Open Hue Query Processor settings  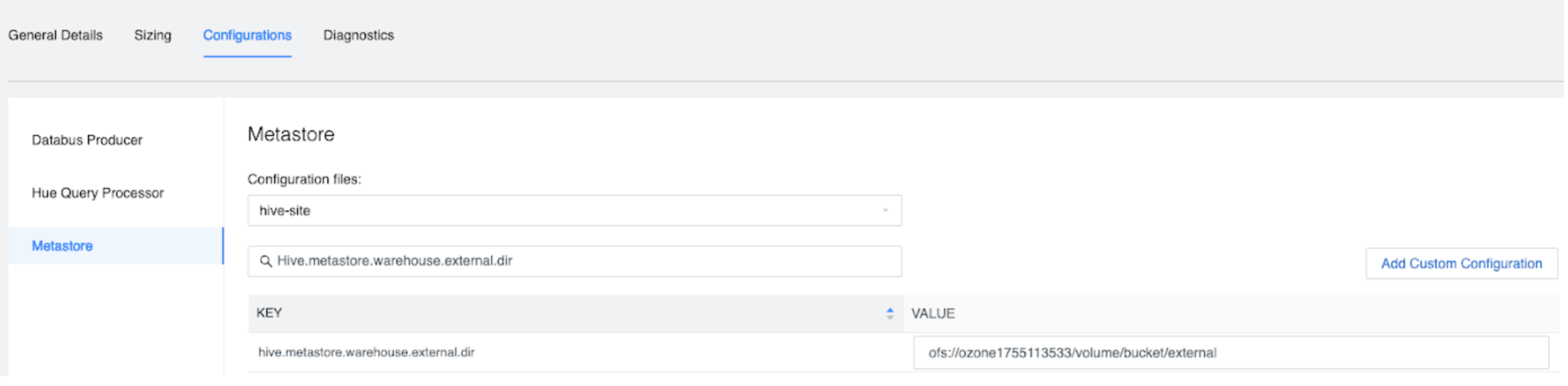[x=97, y=192]
